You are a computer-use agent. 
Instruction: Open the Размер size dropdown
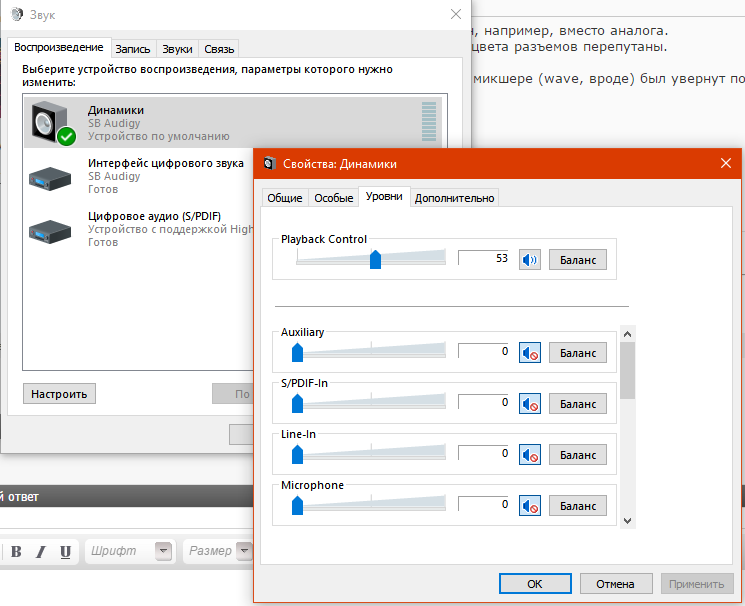pos(242,551)
